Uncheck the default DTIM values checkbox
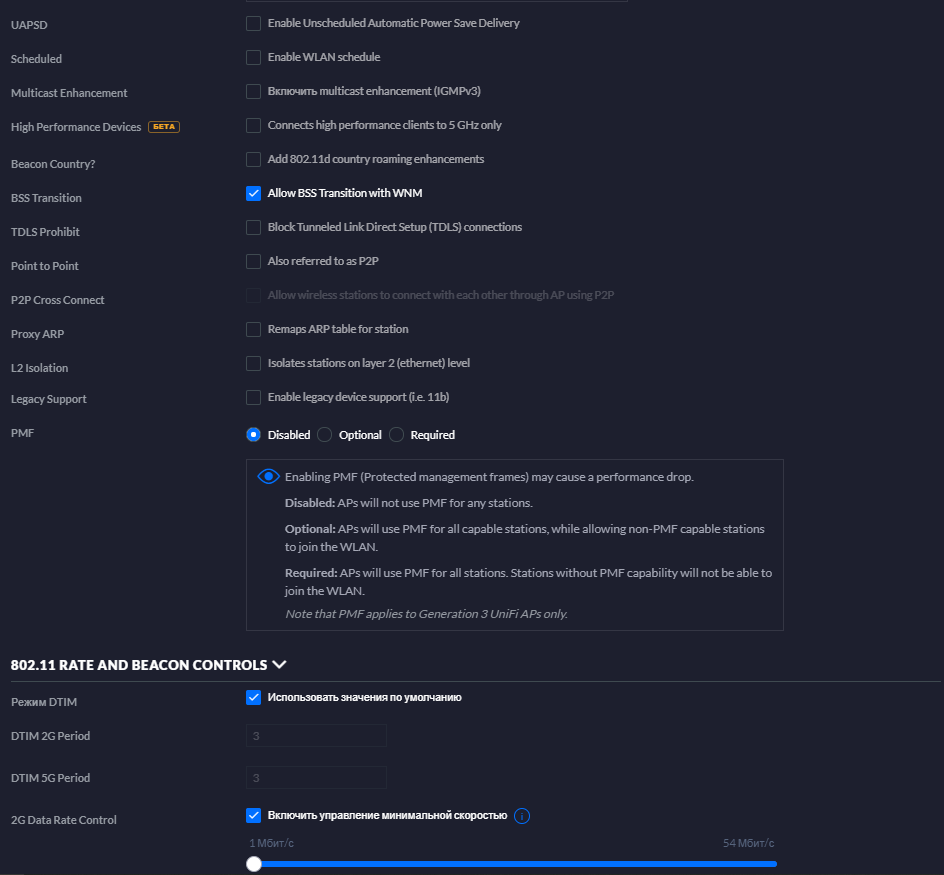 pos(254,697)
